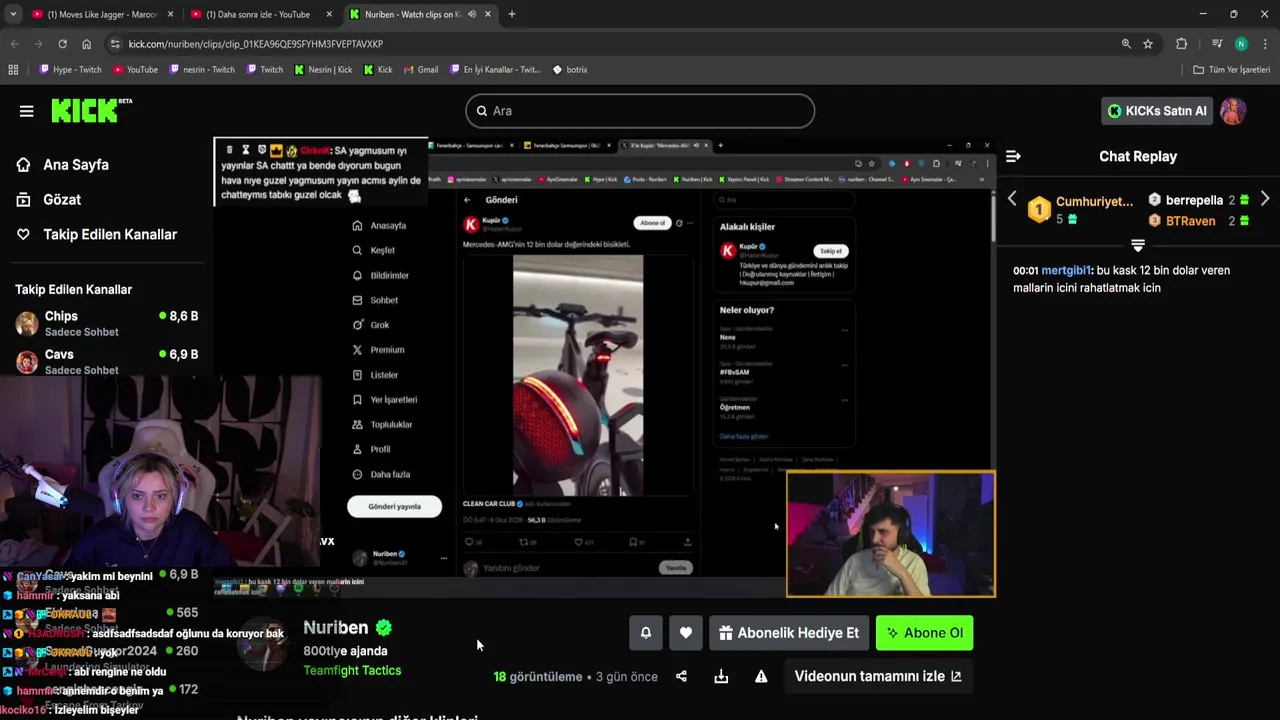Toggle follow heart for Nuriben
Screen dimensions: 1280x720
click(686, 633)
